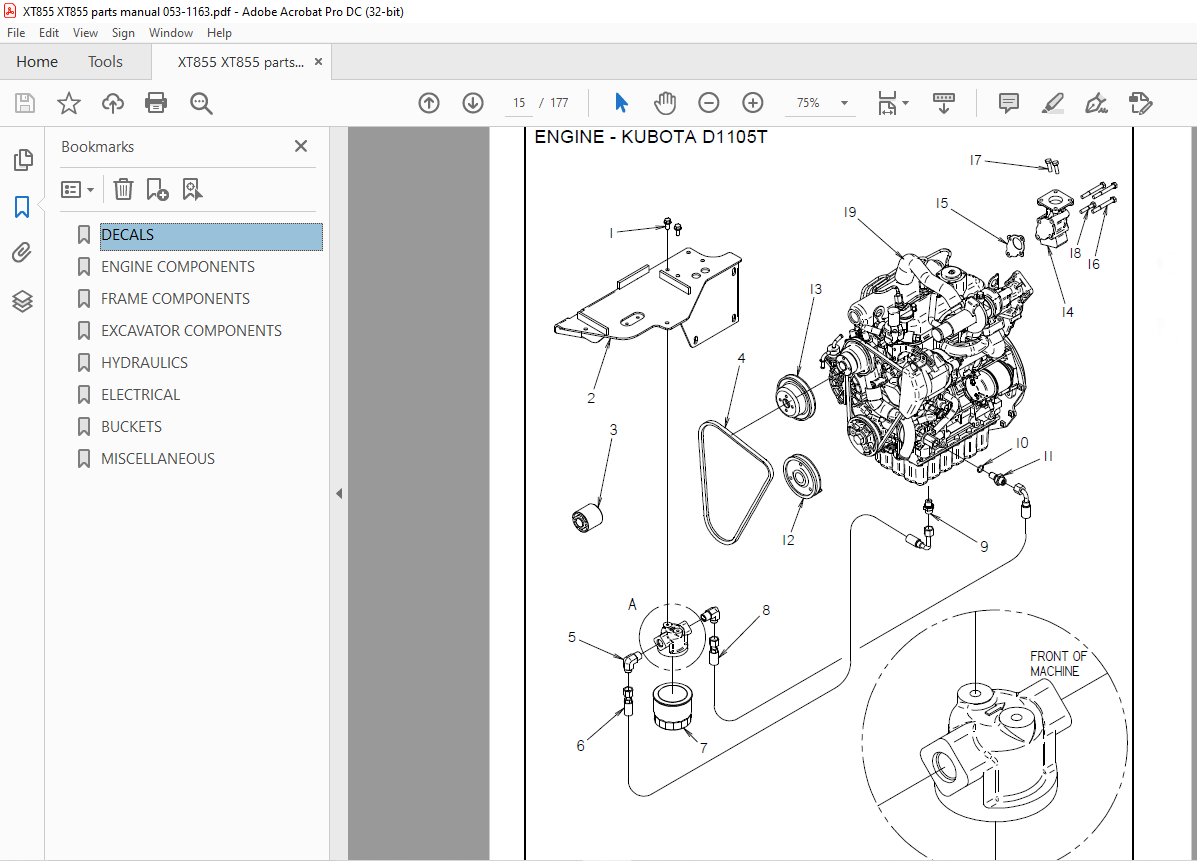This screenshot has height=861, width=1197.
Task: Close the Bookmarks panel
Action: (301, 146)
